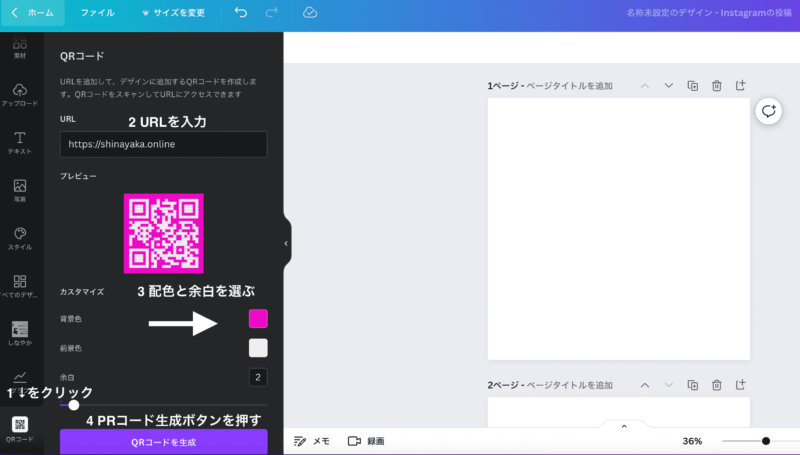Duplicate page 2
The width and height of the screenshot is (800, 455).
[x=692, y=385]
